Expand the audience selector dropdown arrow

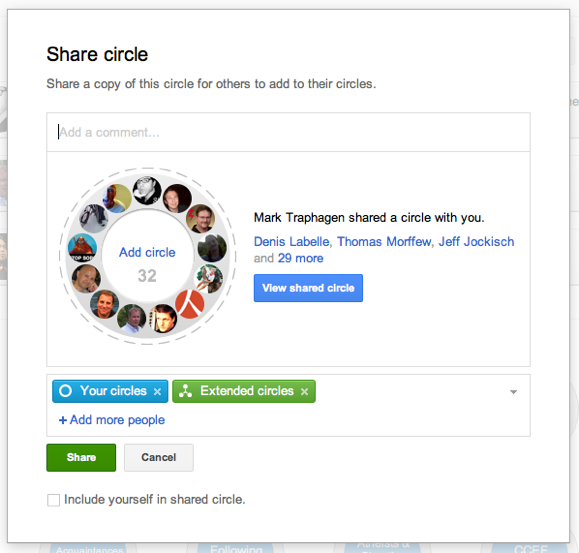point(513,392)
